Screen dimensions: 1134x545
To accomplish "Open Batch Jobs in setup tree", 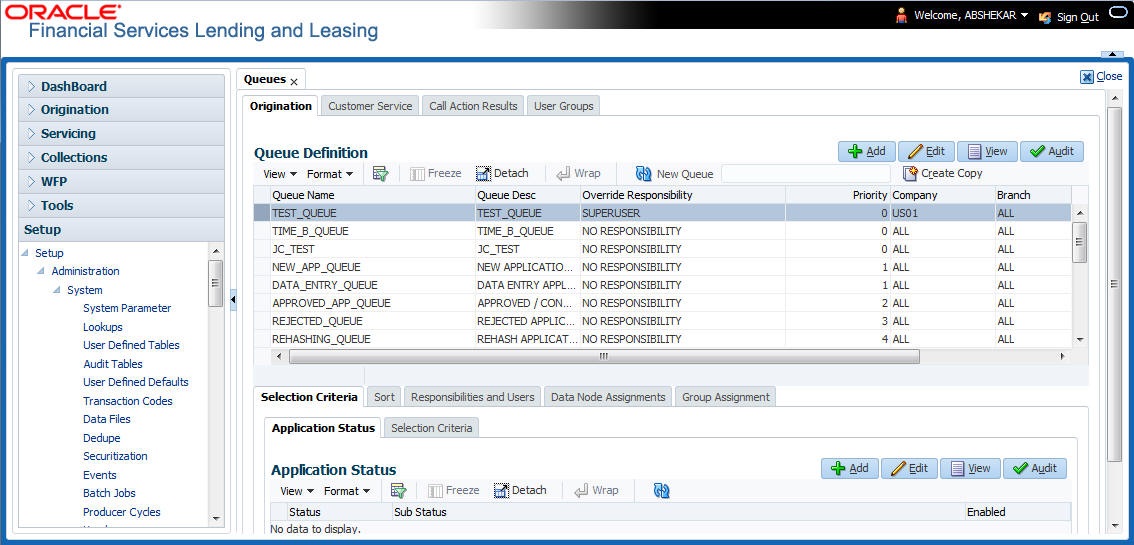I will click(x=109, y=493).
